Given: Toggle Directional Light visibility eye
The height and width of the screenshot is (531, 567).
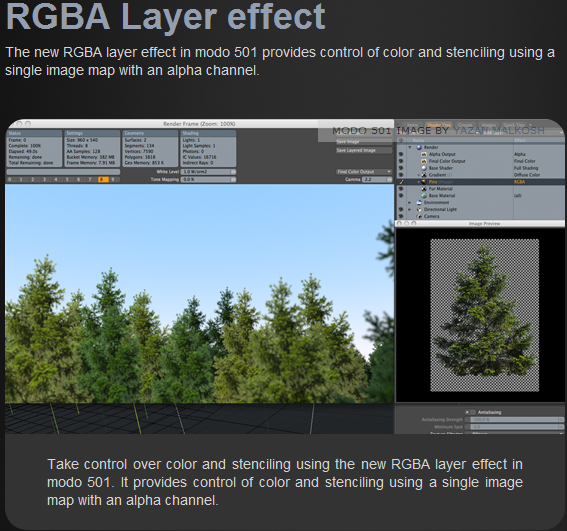Looking at the screenshot, I should [x=401, y=209].
